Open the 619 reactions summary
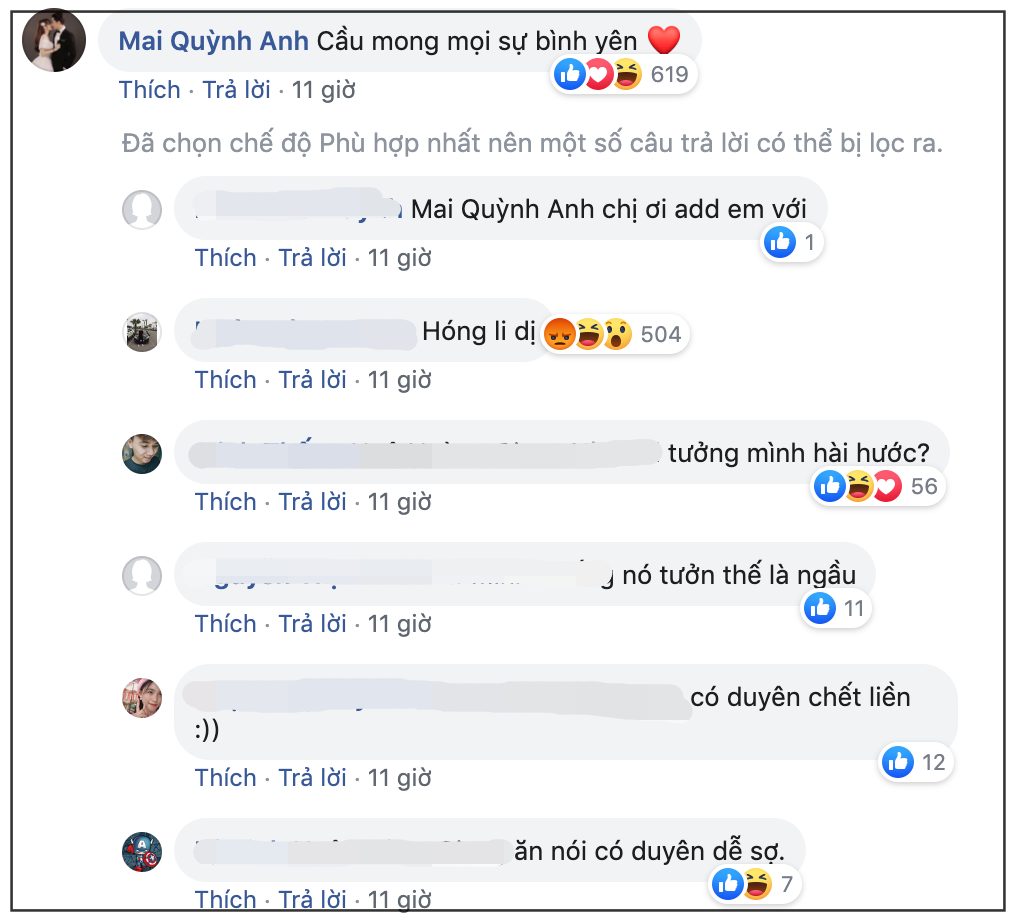 (623, 75)
